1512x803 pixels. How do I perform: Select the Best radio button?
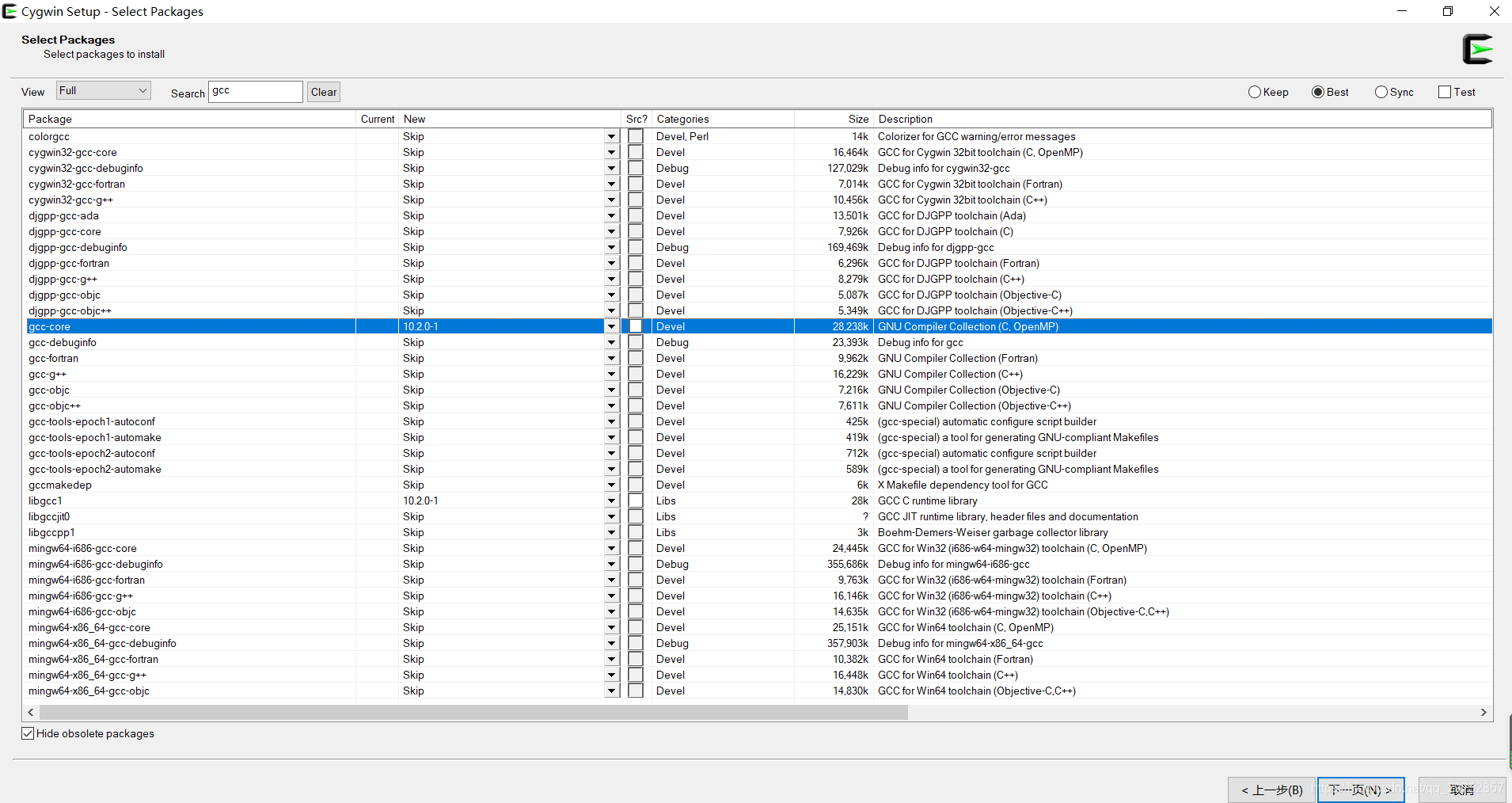click(1330, 92)
